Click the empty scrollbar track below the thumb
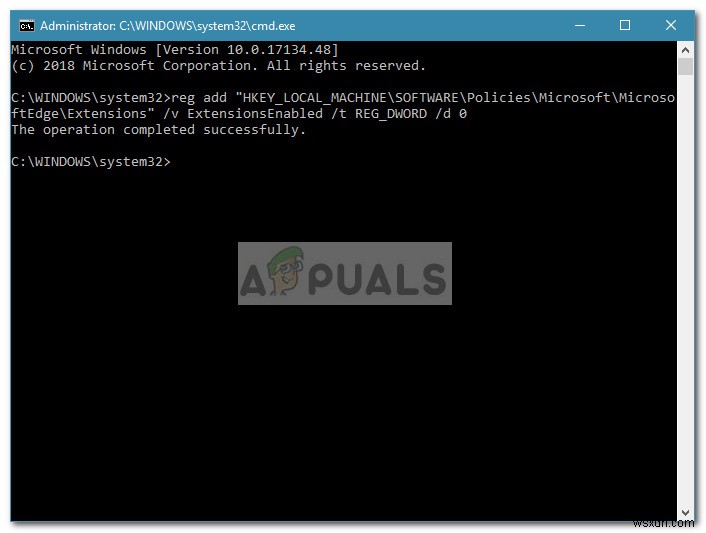The height and width of the screenshot is (533, 706). pyautogui.click(x=685, y=288)
